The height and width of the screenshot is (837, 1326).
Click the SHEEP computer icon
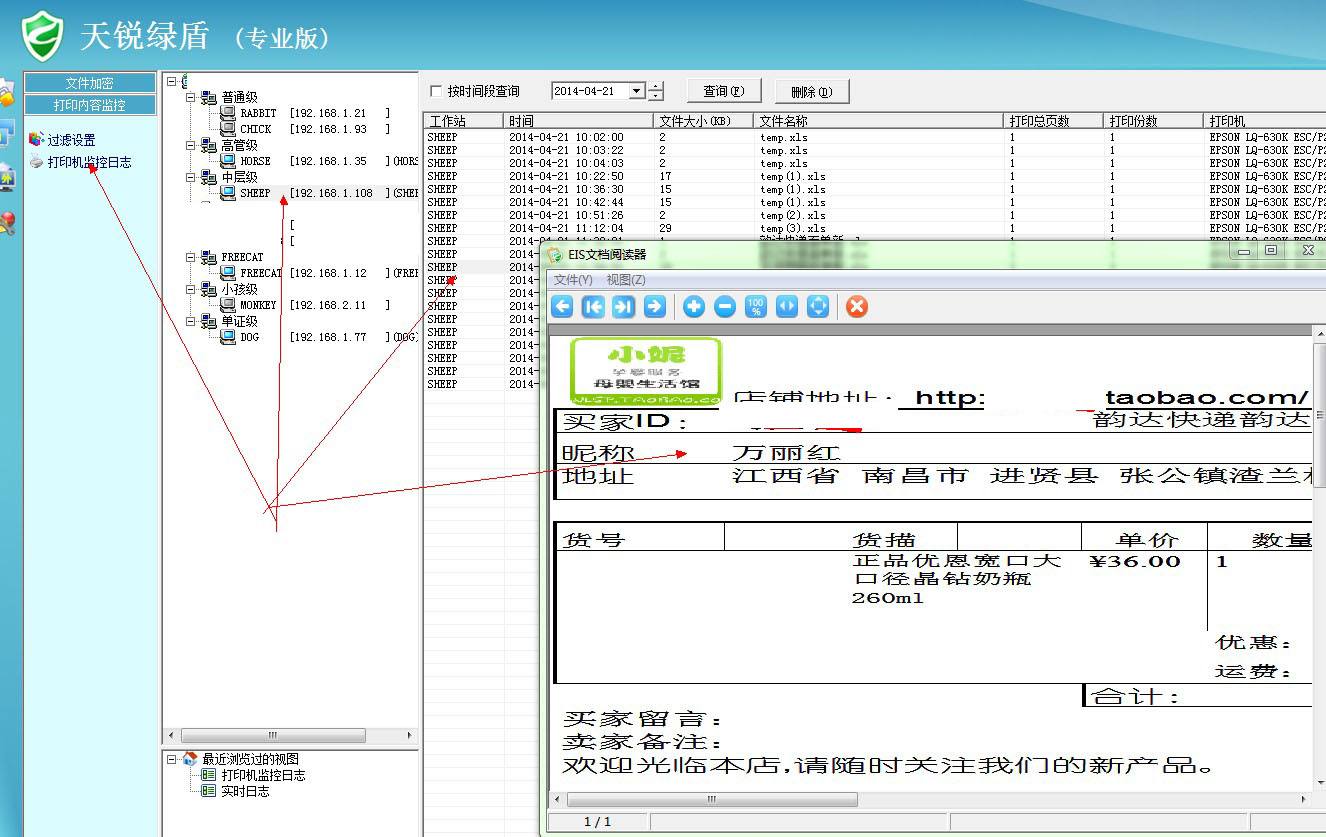[228, 193]
